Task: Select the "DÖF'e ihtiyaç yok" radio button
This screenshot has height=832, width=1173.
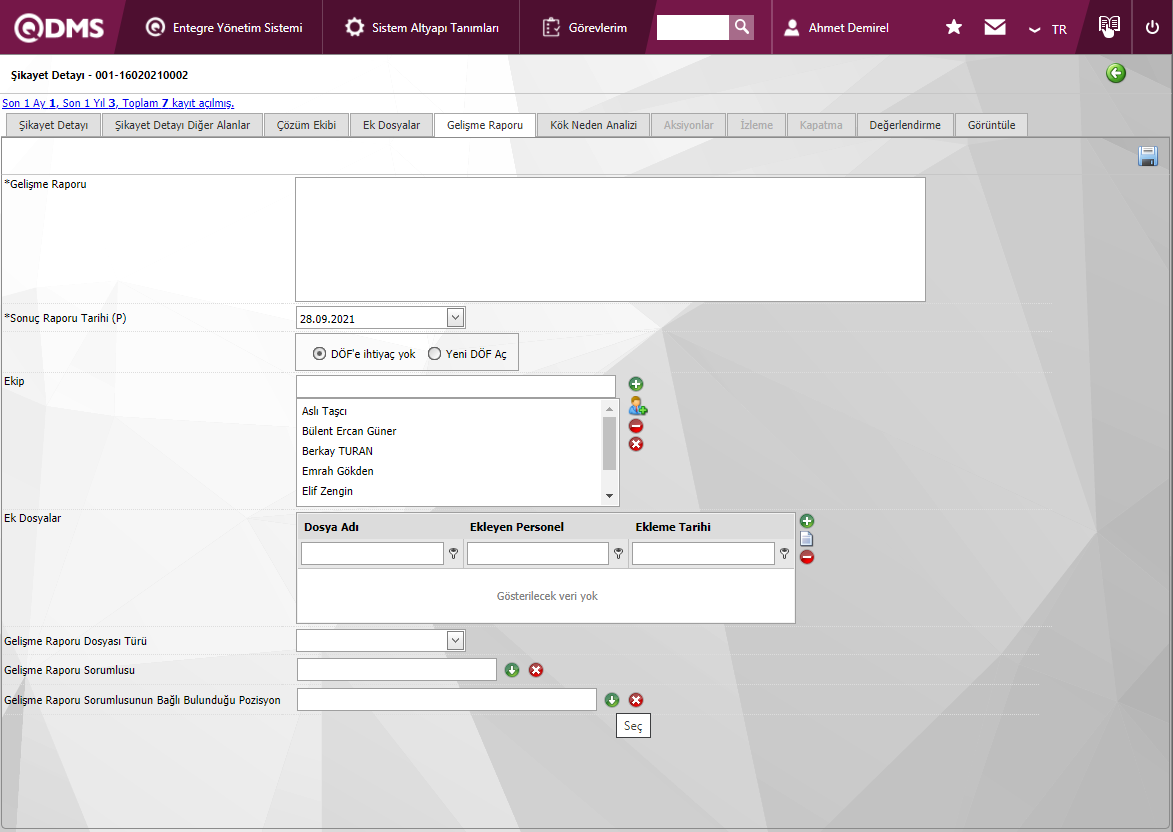Action: [x=319, y=353]
